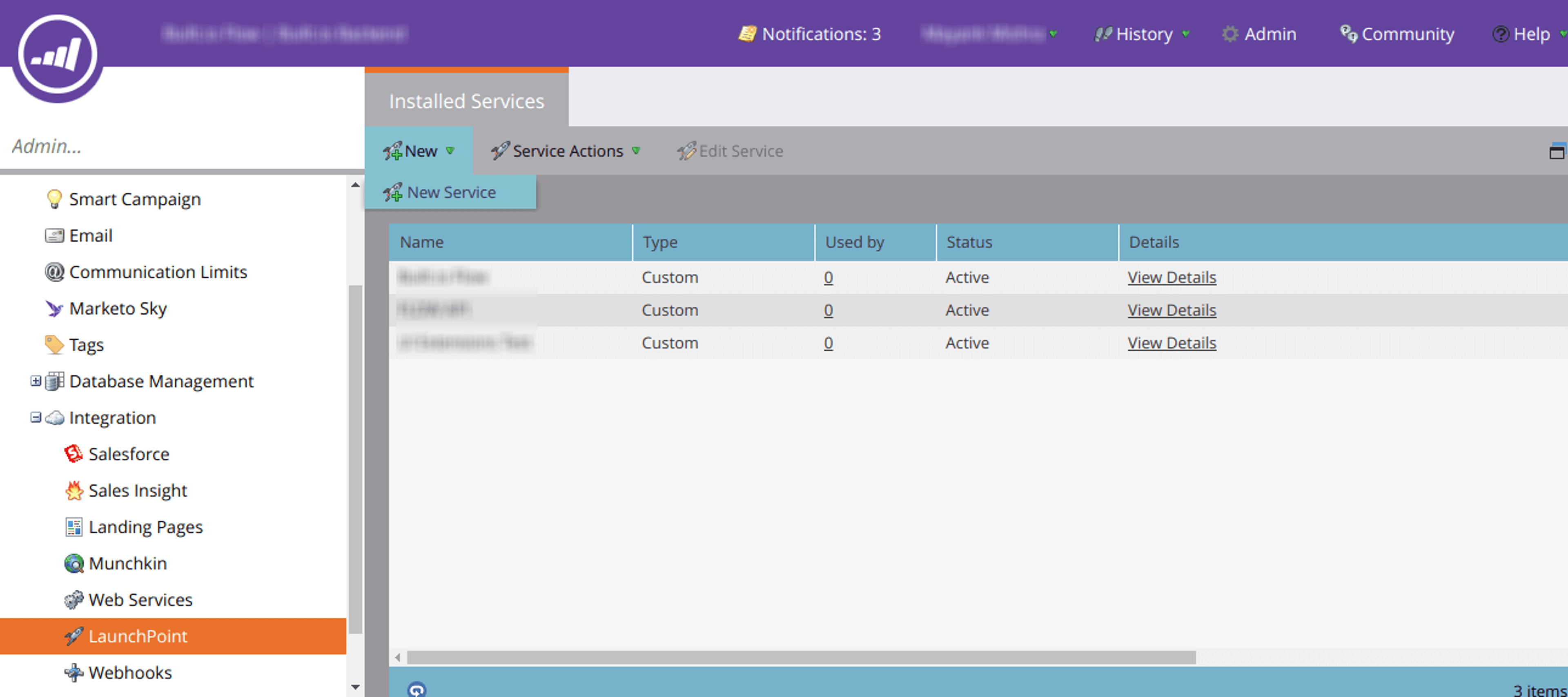This screenshot has width=1568, height=697.
Task: Open Marketo Sky in the tree
Action: 118,309
